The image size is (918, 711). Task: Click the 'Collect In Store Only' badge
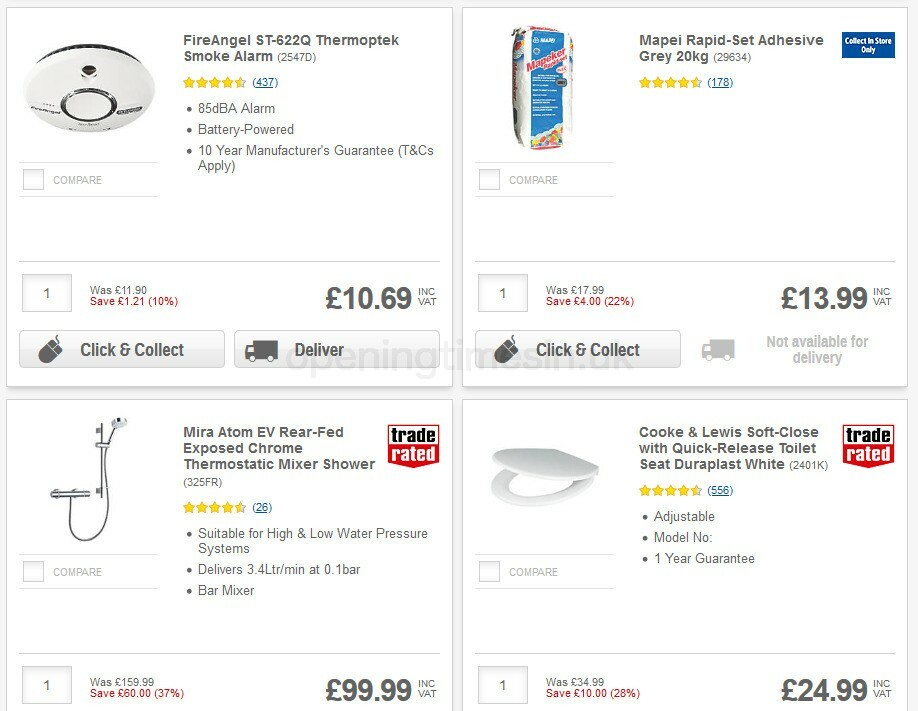tap(868, 46)
